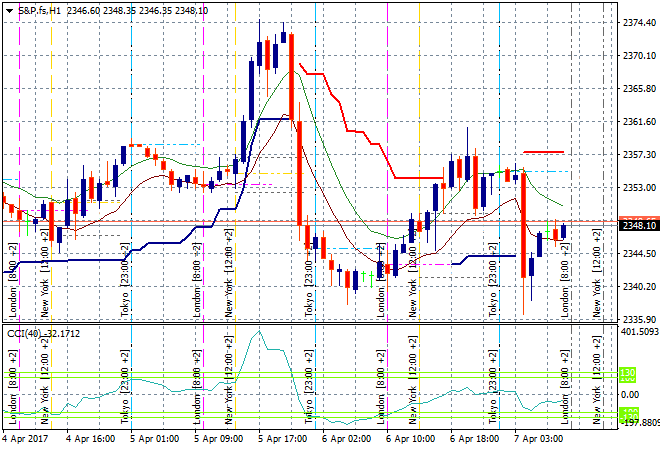Select the black current price label 2348.10

[x=638, y=226]
